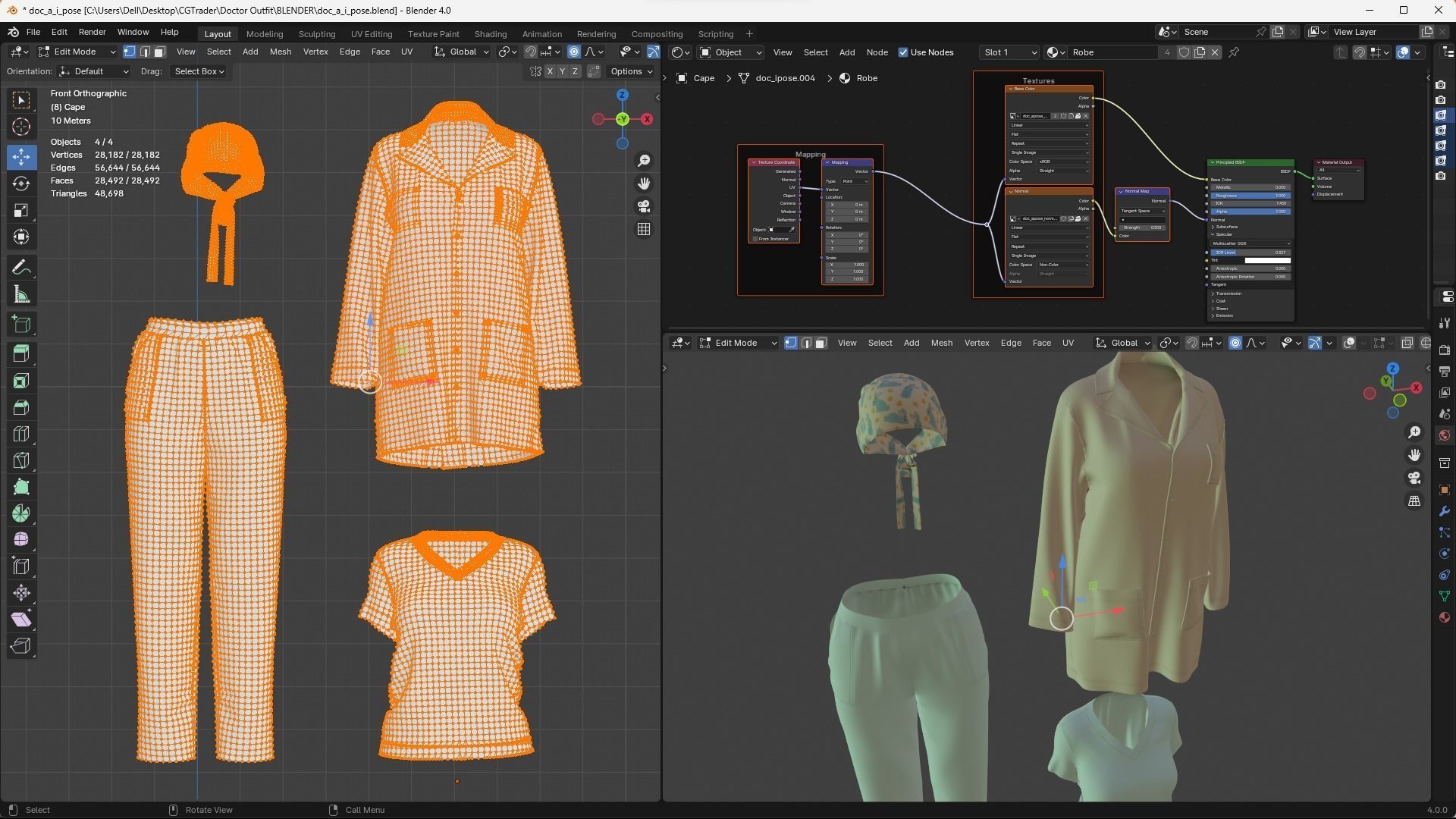Activate the Move tool
Image resolution: width=1456 pixels, height=819 pixels.
coord(21,157)
